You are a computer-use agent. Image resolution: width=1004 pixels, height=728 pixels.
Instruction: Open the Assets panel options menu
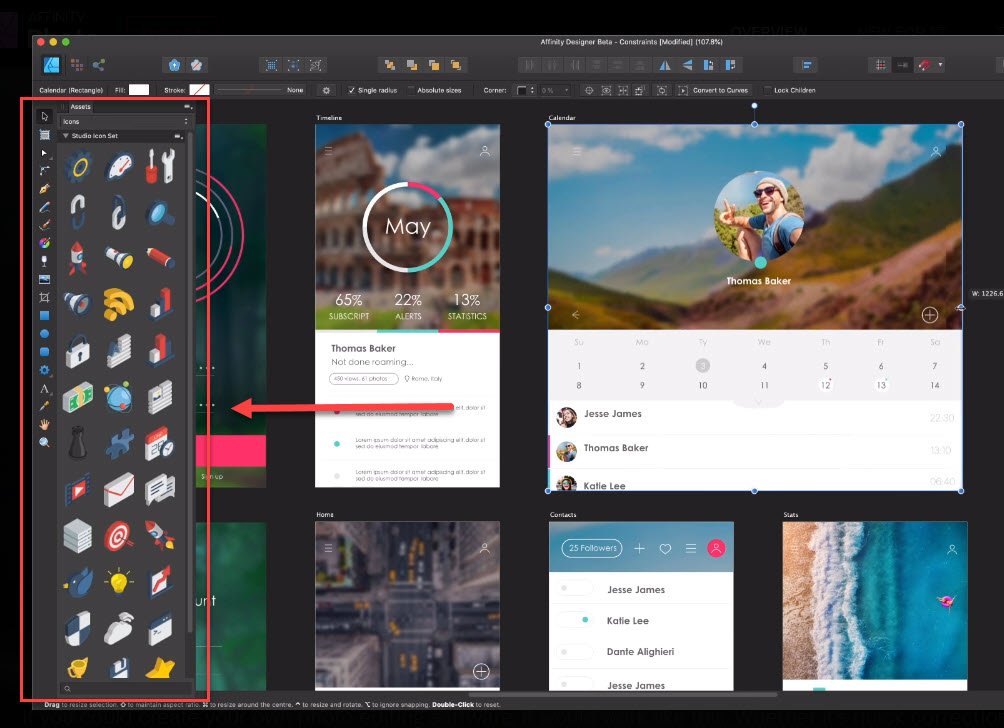pyautogui.click(x=188, y=107)
